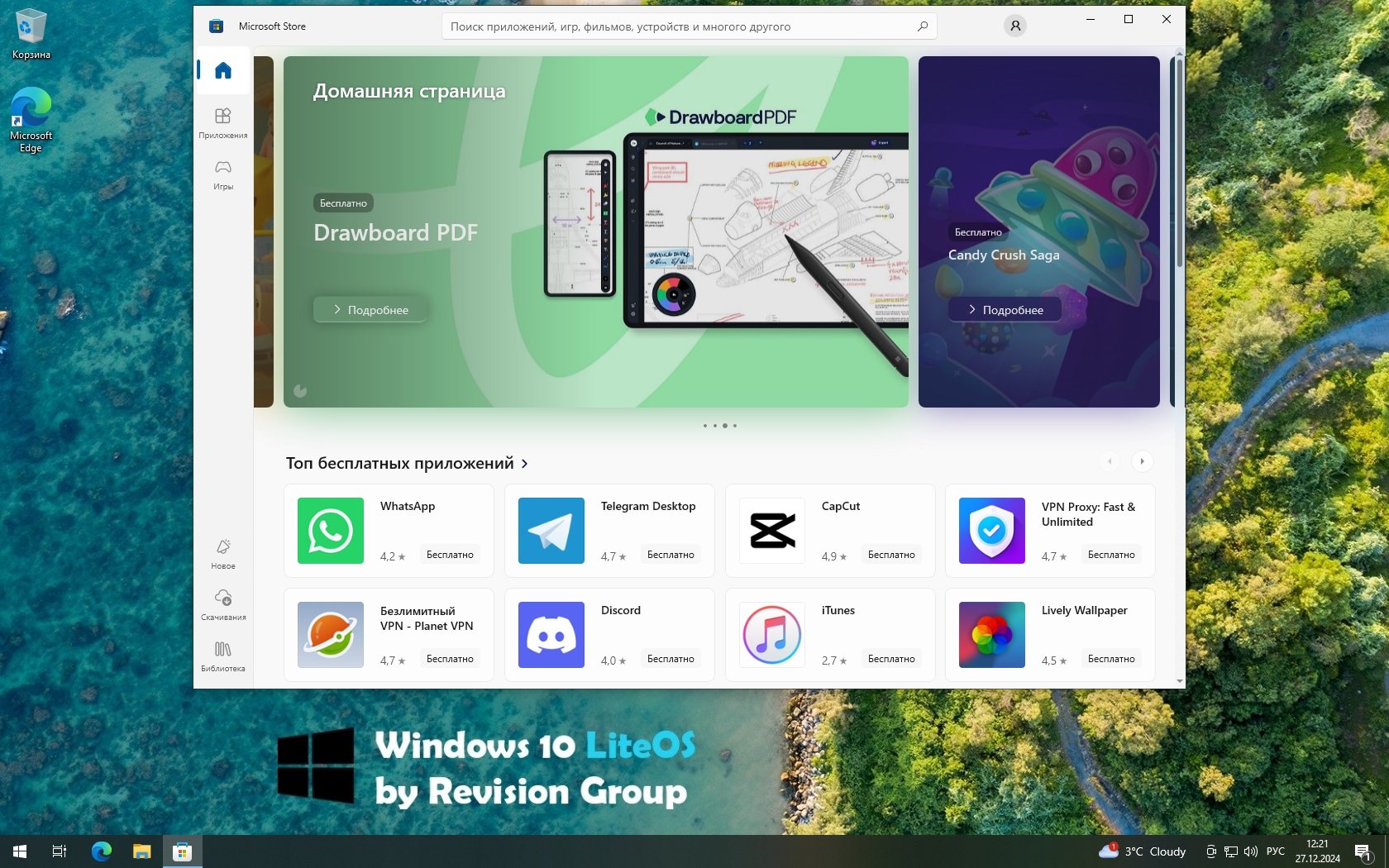
Task: Open the Telegram Desktop app card
Action: point(609,531)
